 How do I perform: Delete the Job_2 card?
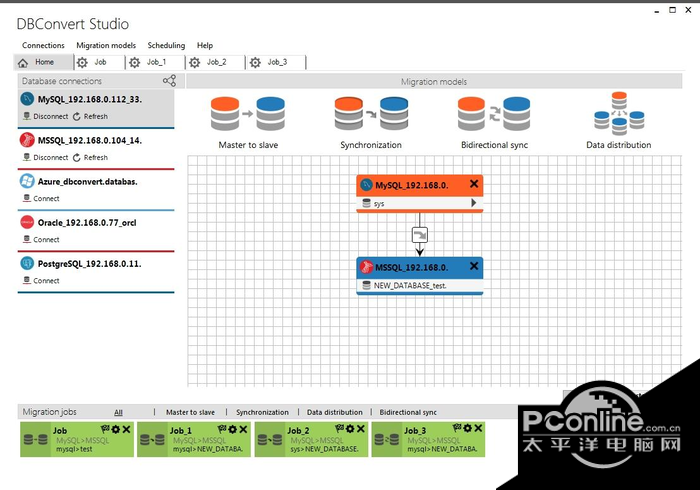pyautogui.click(x=361, y=429)
